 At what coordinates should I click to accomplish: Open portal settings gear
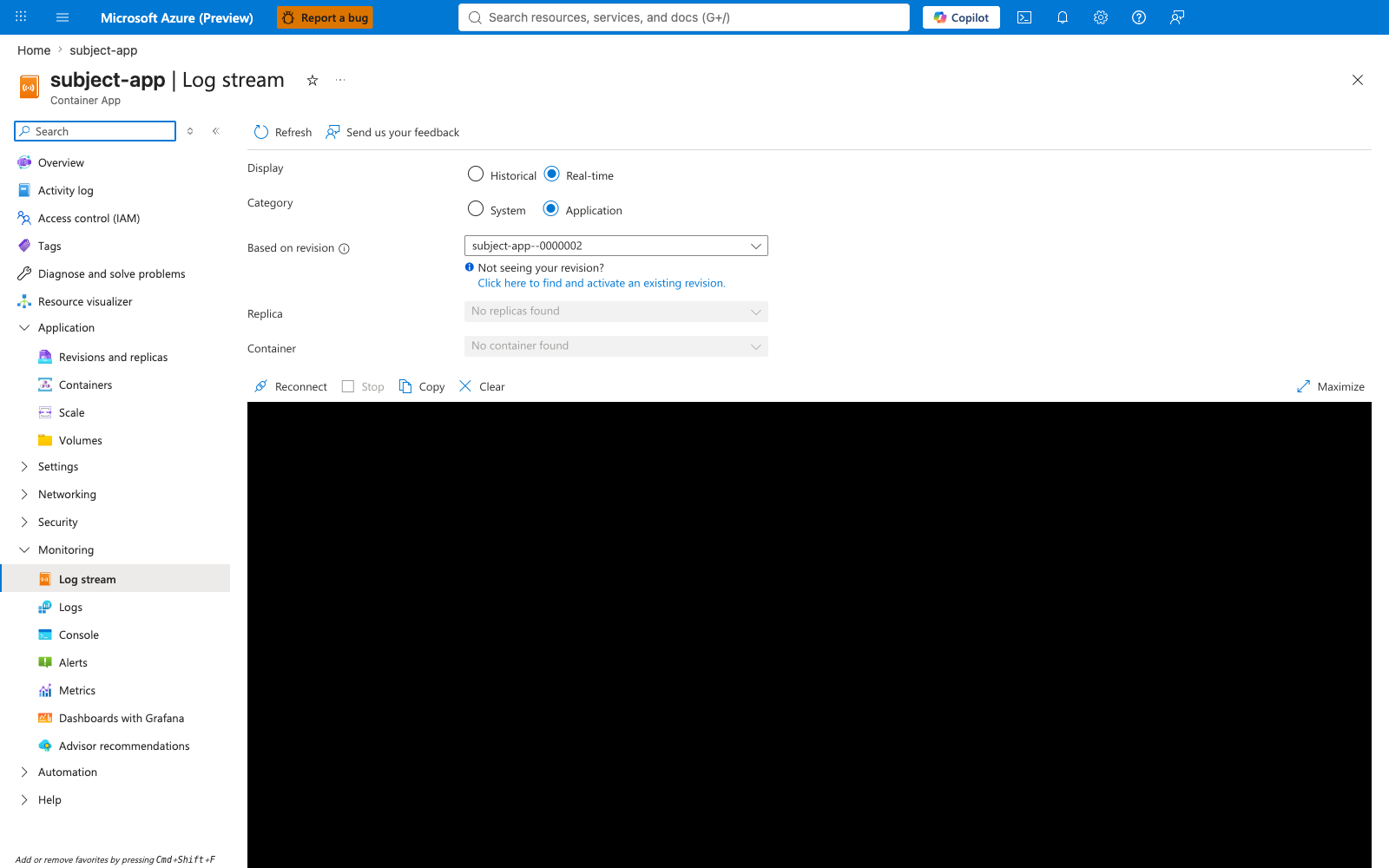(x=1101, y=17)
